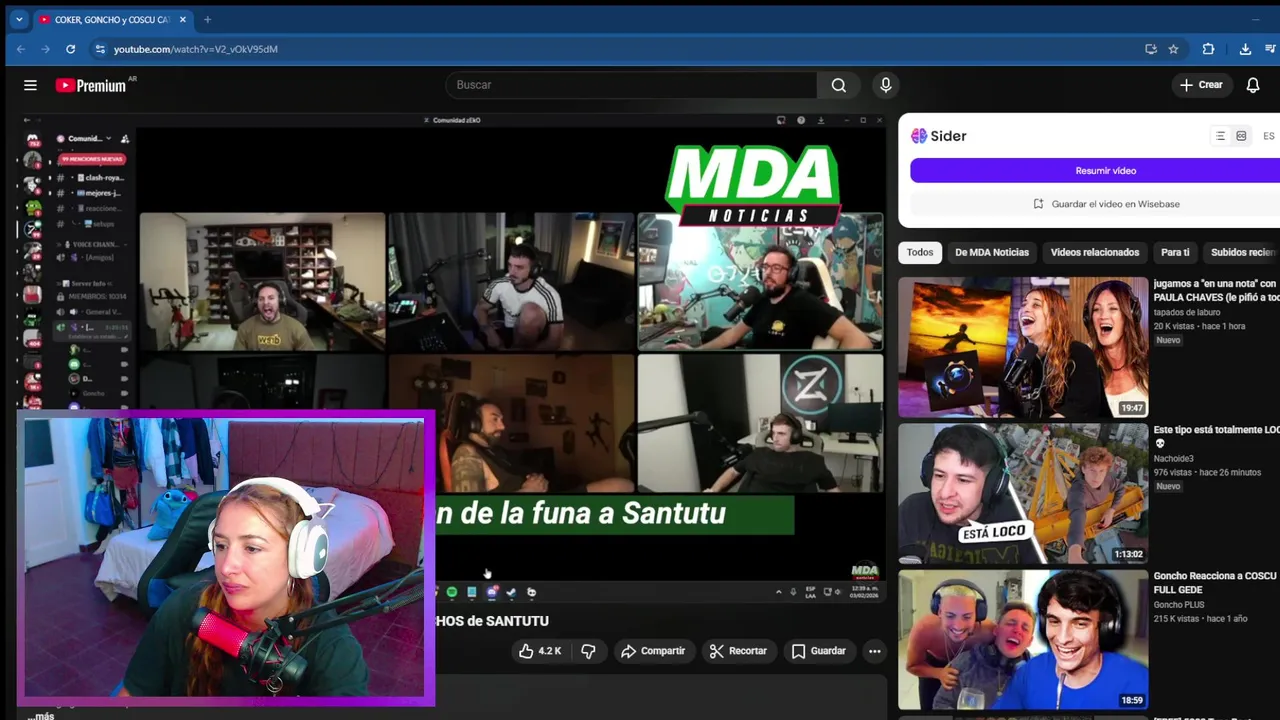This screenshot has height=720, width=1280.
Task: Open the Sider ES language selector
Action: pos(1269,136)
